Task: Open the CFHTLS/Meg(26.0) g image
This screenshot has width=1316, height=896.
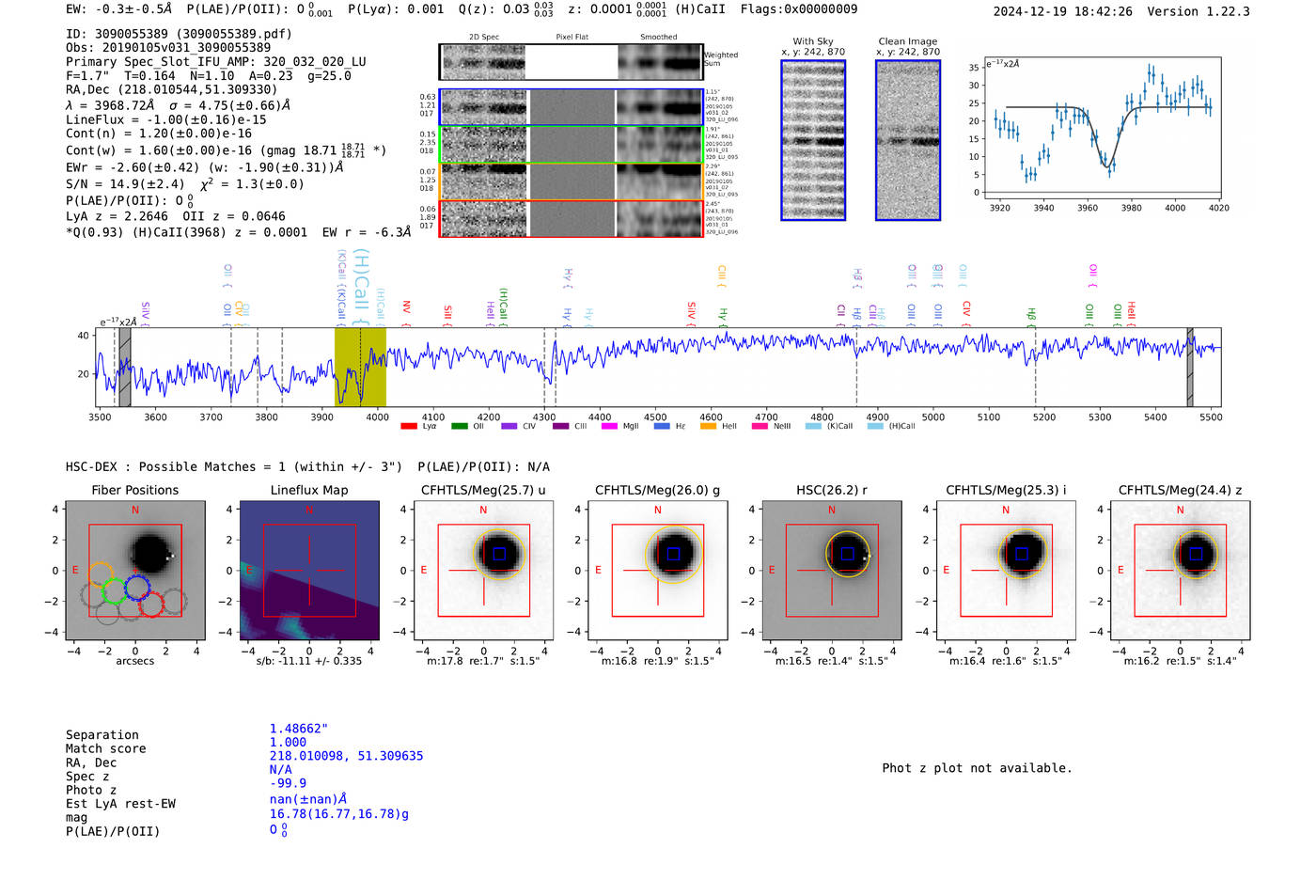Action: (658, 571)
